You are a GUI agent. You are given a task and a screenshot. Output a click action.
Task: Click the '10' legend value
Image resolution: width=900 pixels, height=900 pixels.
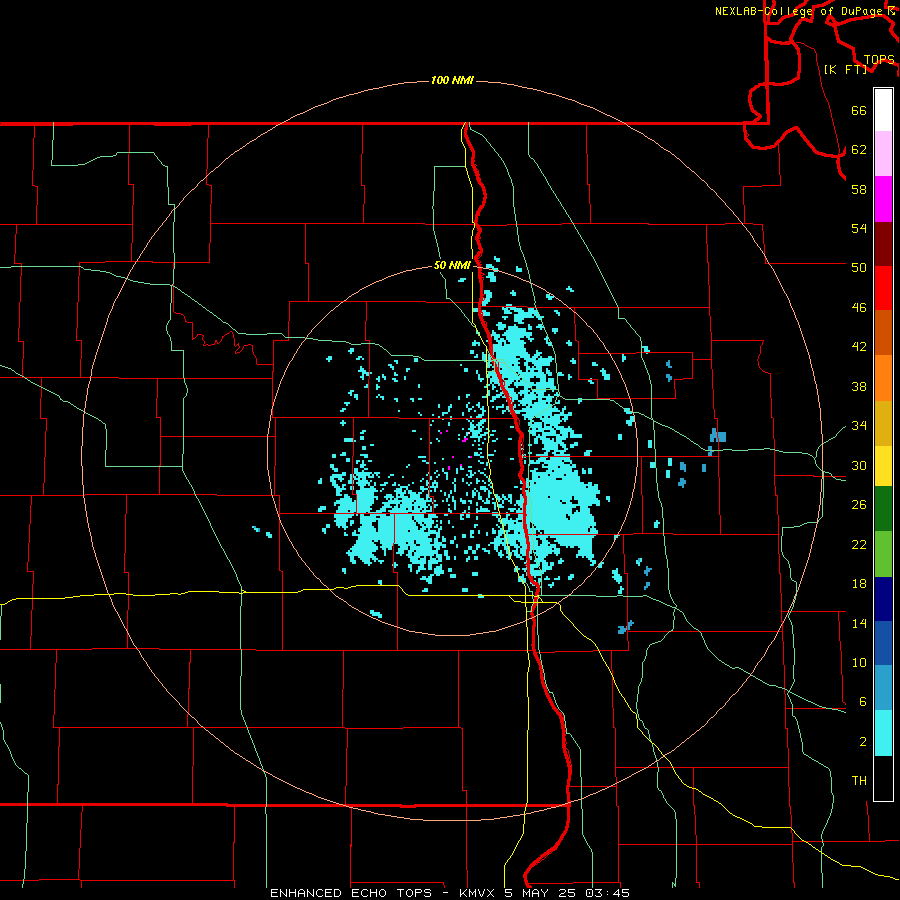coord(859,663)
